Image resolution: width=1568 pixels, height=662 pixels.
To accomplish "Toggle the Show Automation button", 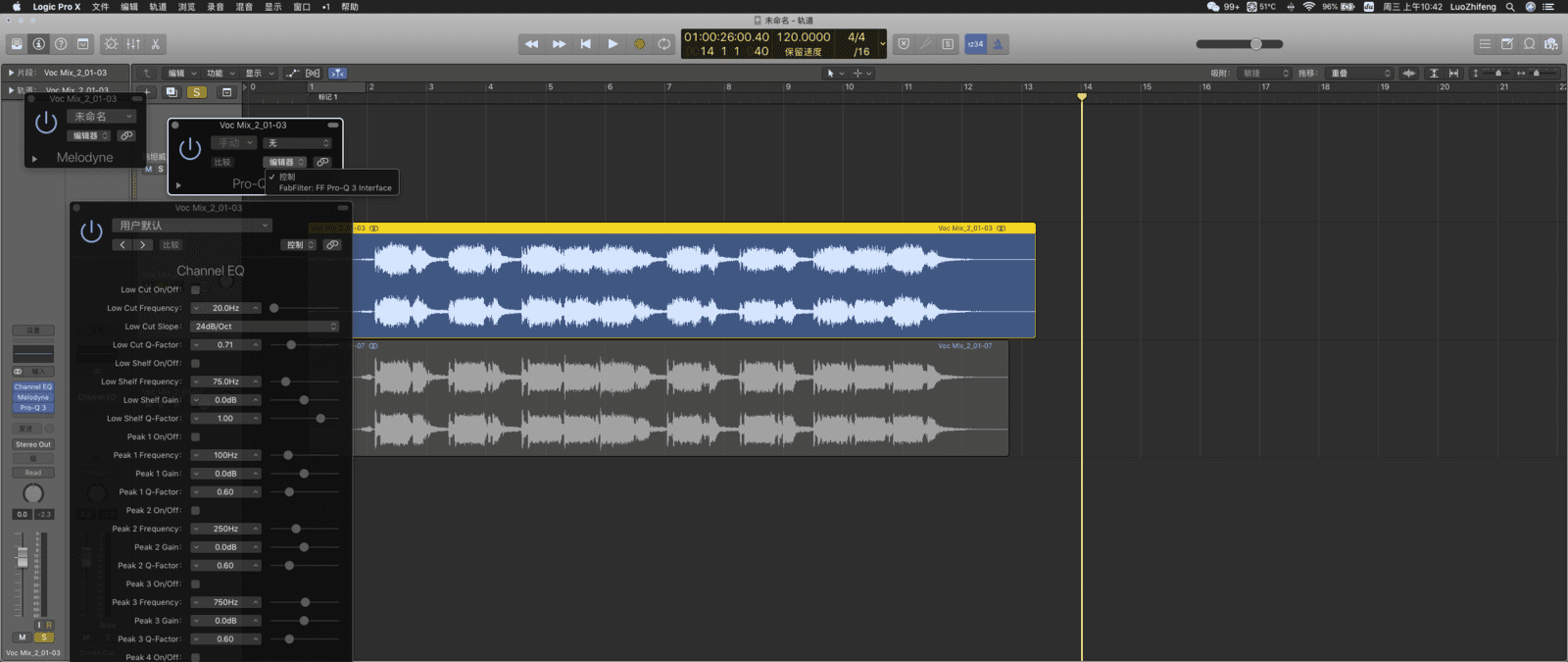I will [x=293, y=73].
